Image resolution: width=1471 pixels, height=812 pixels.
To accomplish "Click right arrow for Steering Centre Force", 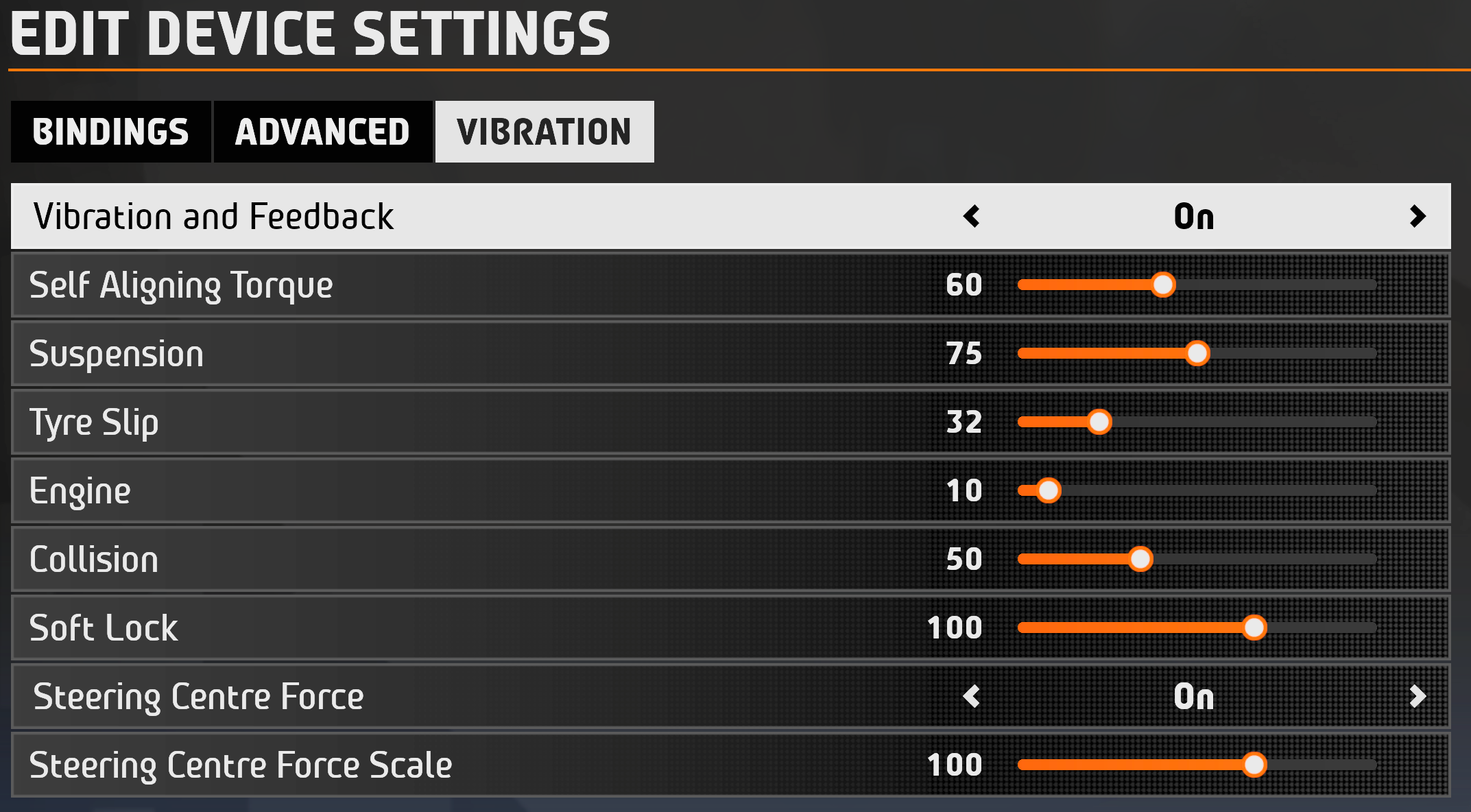I will (1417, 697).
